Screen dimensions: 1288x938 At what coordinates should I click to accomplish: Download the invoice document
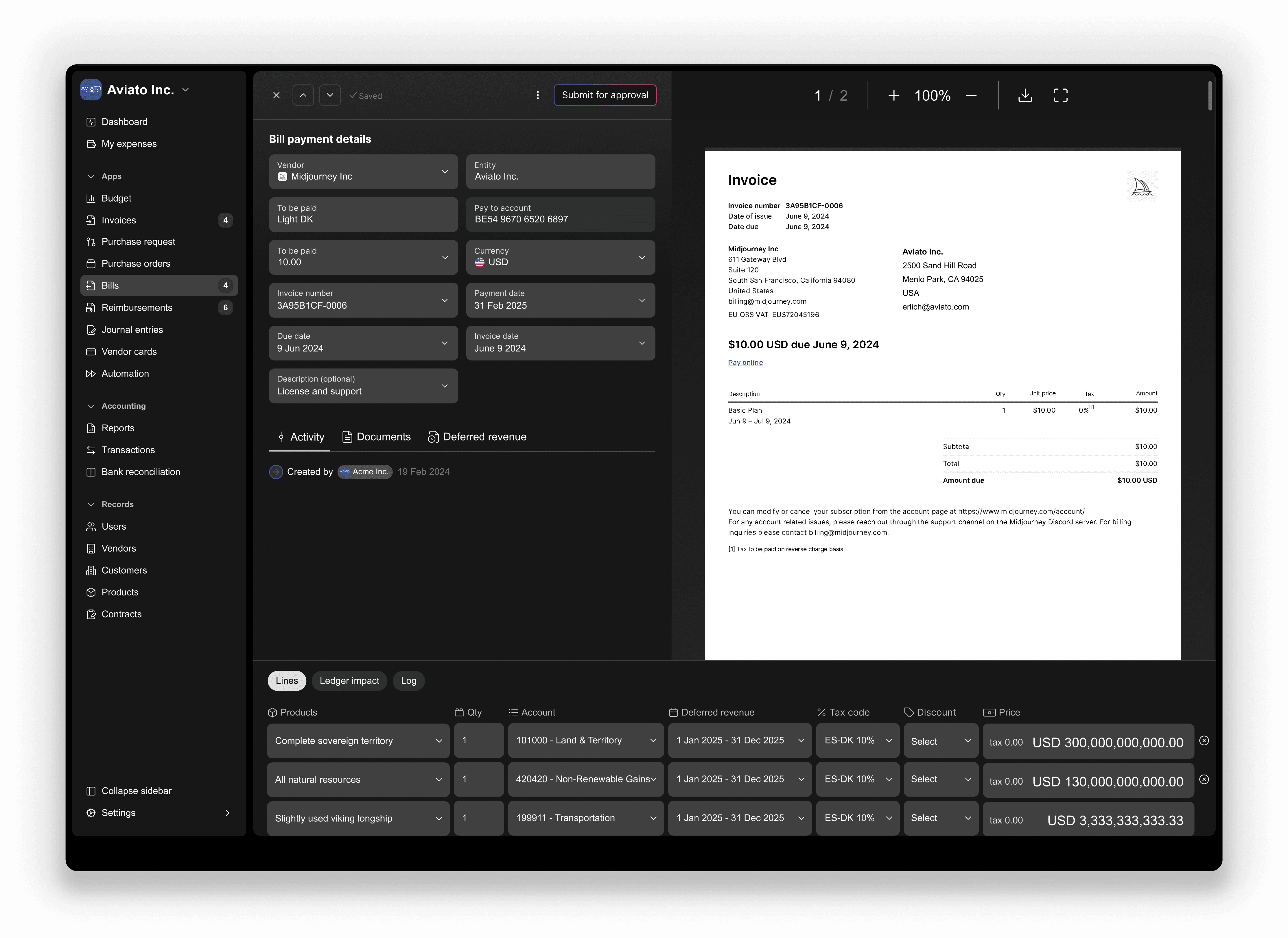point(1025,95)
